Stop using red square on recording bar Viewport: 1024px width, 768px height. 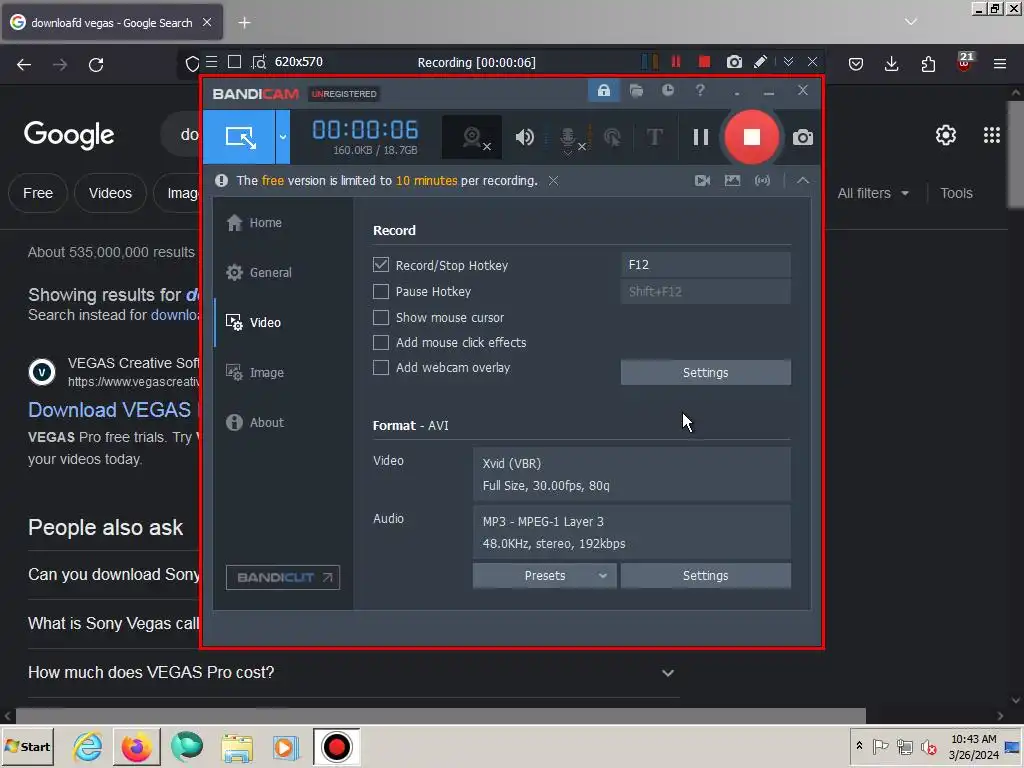tap(704, 62)
